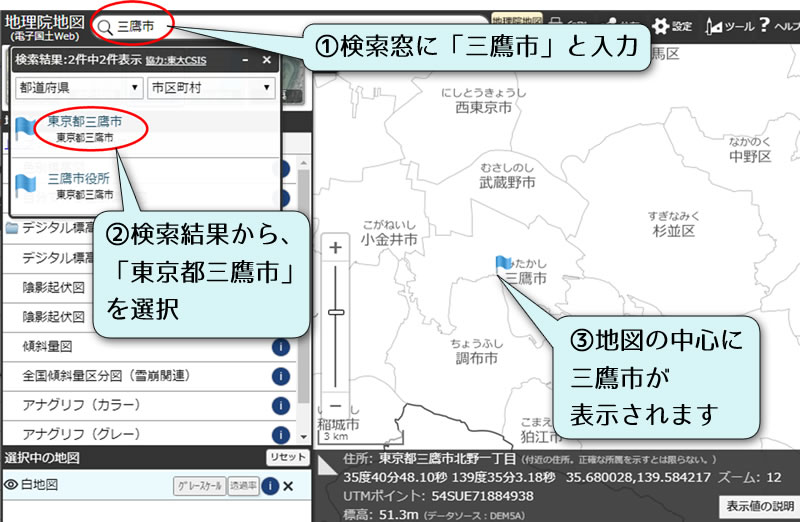This screenshot has width=800, height=522.
Task: Collapse the coordinate info panel triangle
Action: click(x=326, y=464)
